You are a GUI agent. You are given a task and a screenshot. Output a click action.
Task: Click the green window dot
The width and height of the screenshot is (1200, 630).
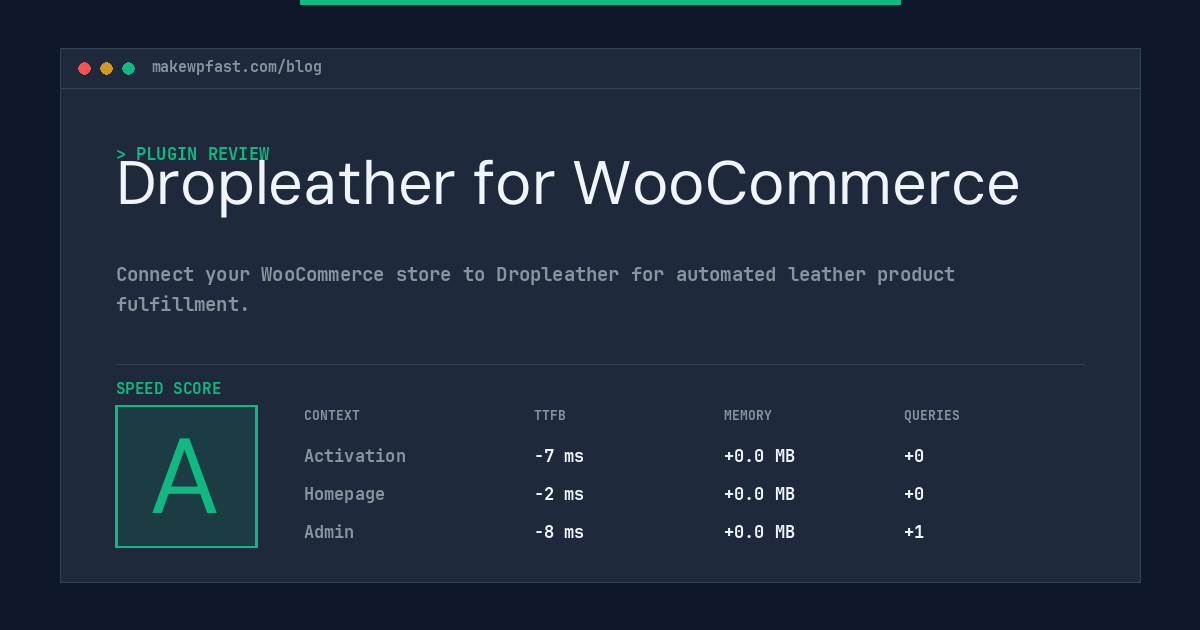click(128, 68)
